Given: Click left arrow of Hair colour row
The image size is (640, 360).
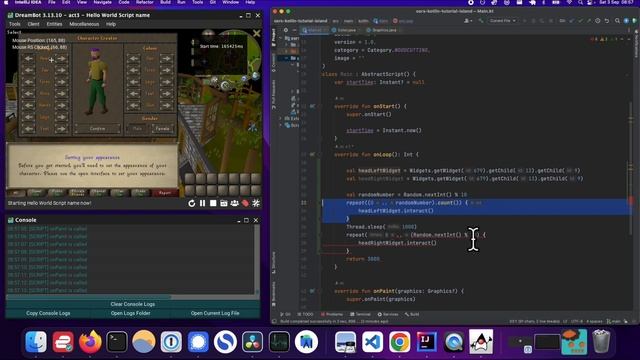Looking at the screenshot, I should click(x=133, y=59).
